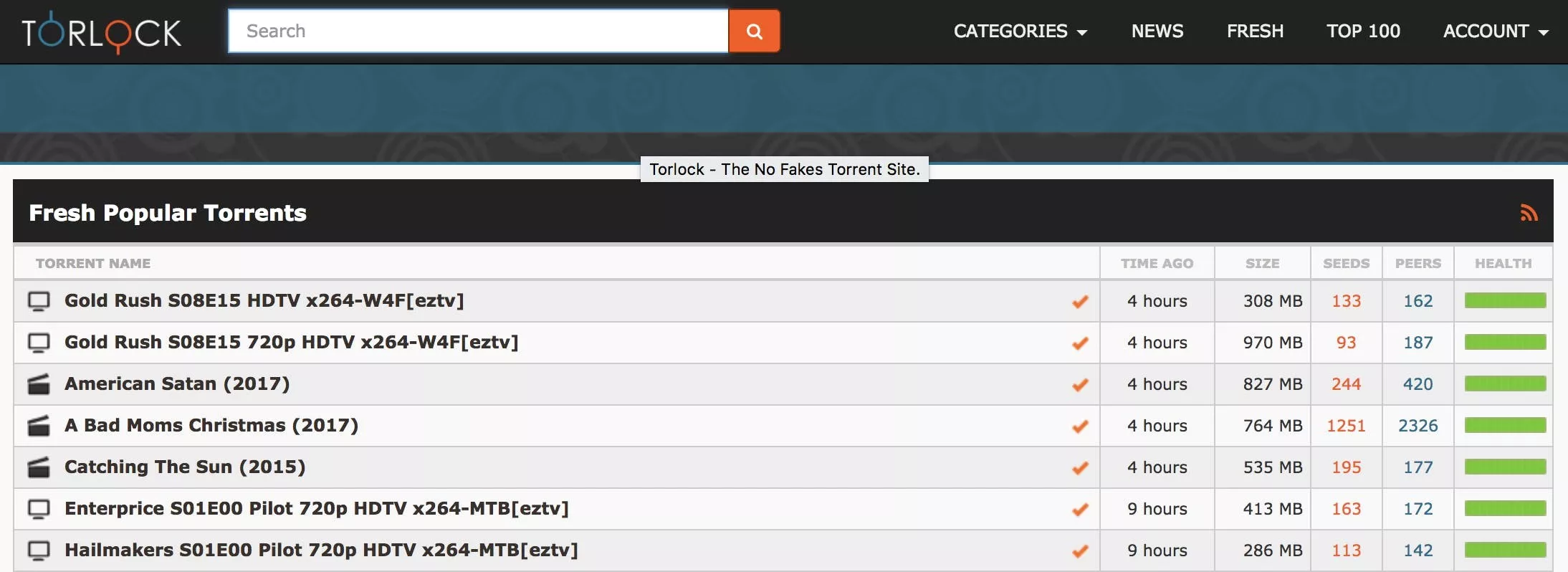
Task: Click verified checkmark for A Bad Moms Christmas
Action: coord(1080,426)
